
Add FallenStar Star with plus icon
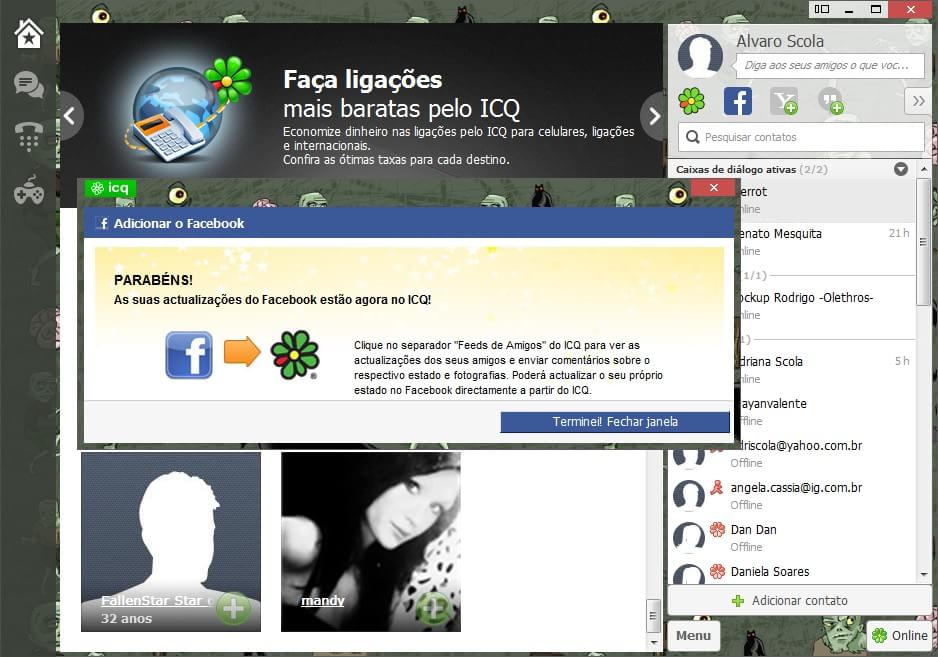coord(233,609)
